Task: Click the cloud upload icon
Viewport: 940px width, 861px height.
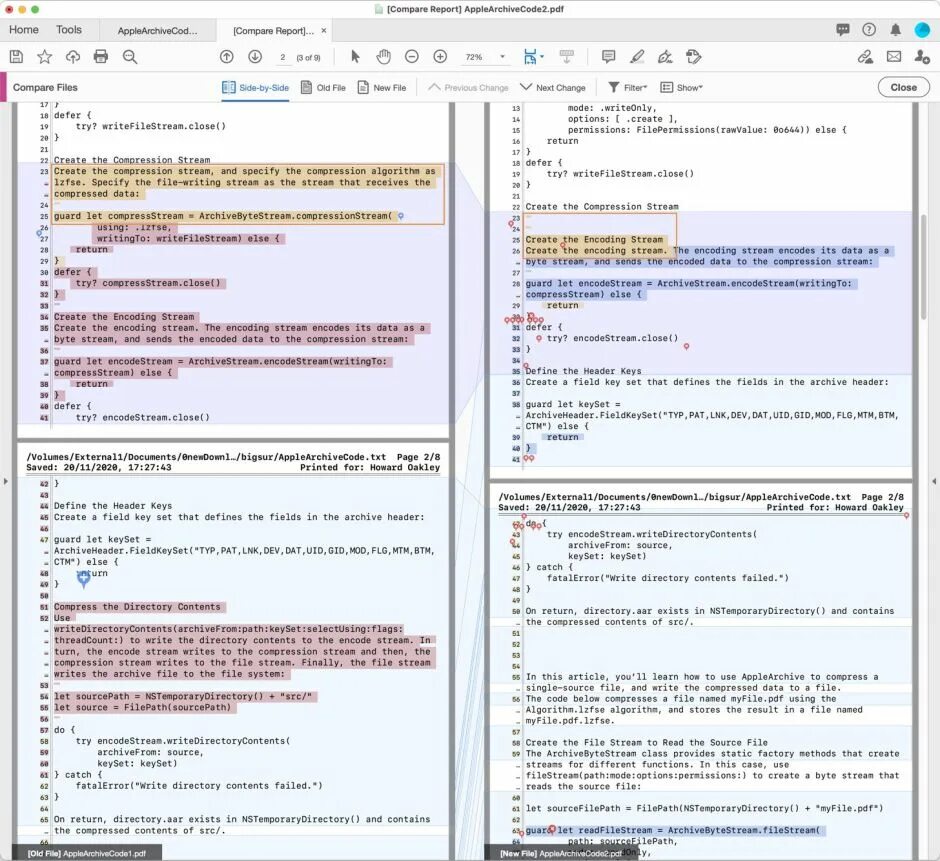Action: tap(73, 57)
